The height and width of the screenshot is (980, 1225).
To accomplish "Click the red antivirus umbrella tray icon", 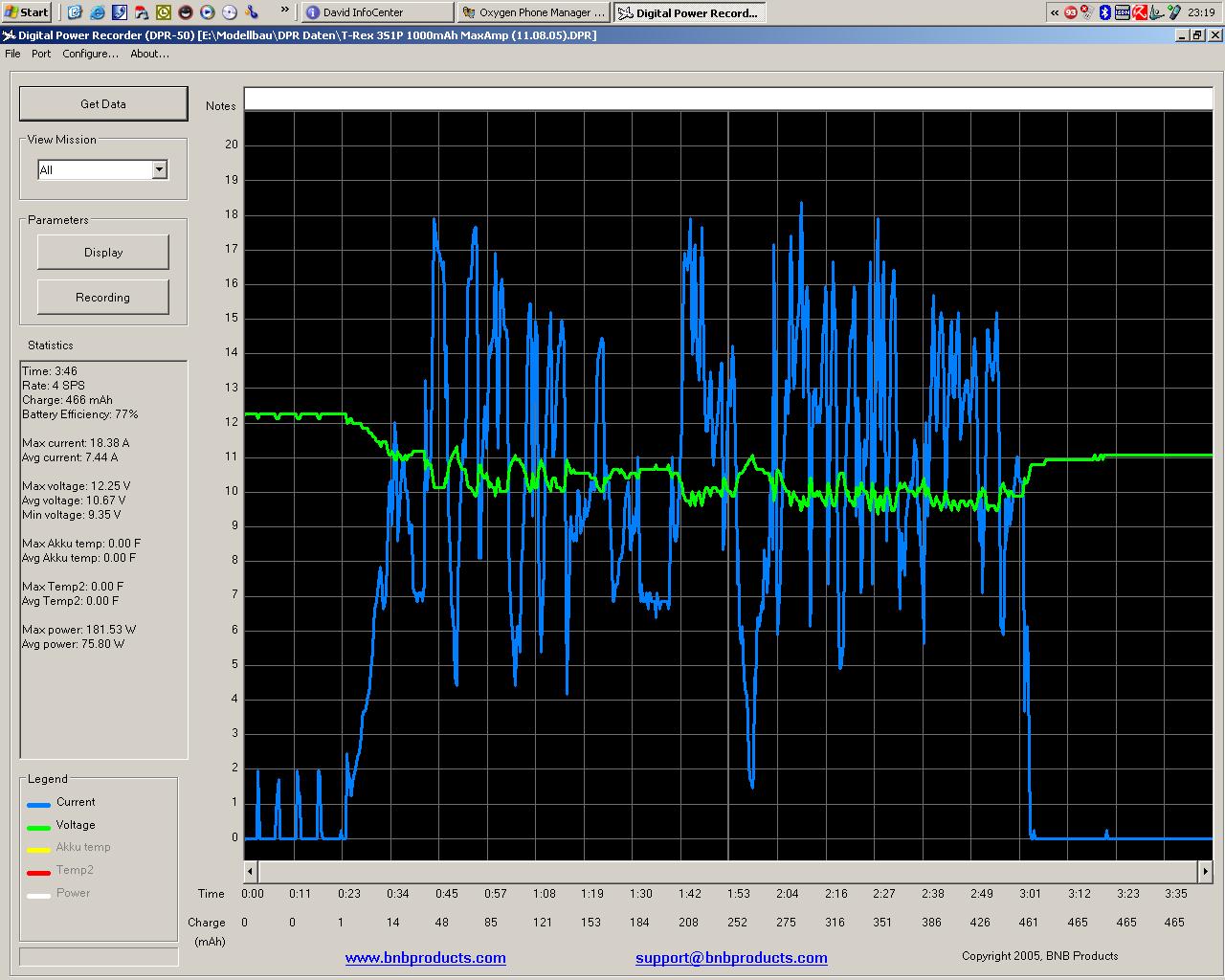I will (1140, 12).
